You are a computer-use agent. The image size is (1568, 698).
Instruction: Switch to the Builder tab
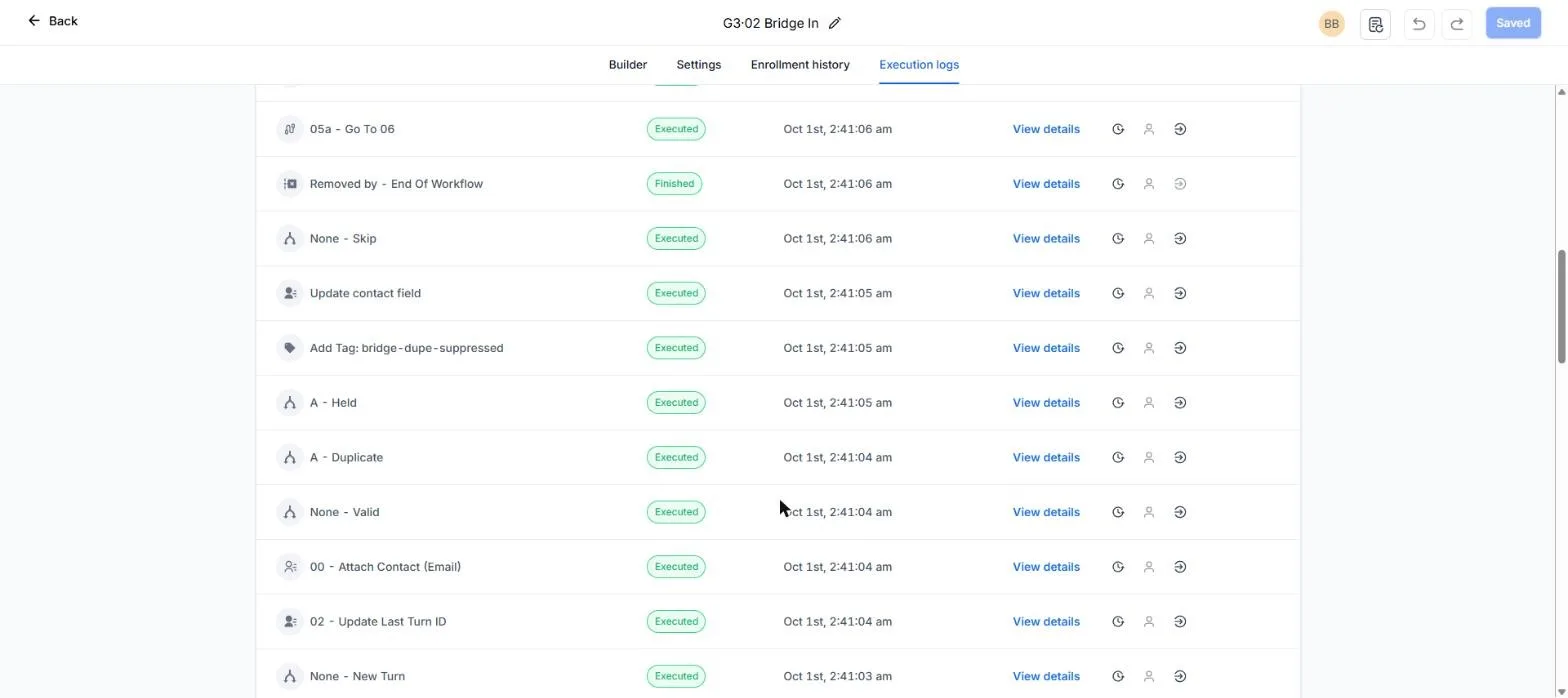[628, 65]
